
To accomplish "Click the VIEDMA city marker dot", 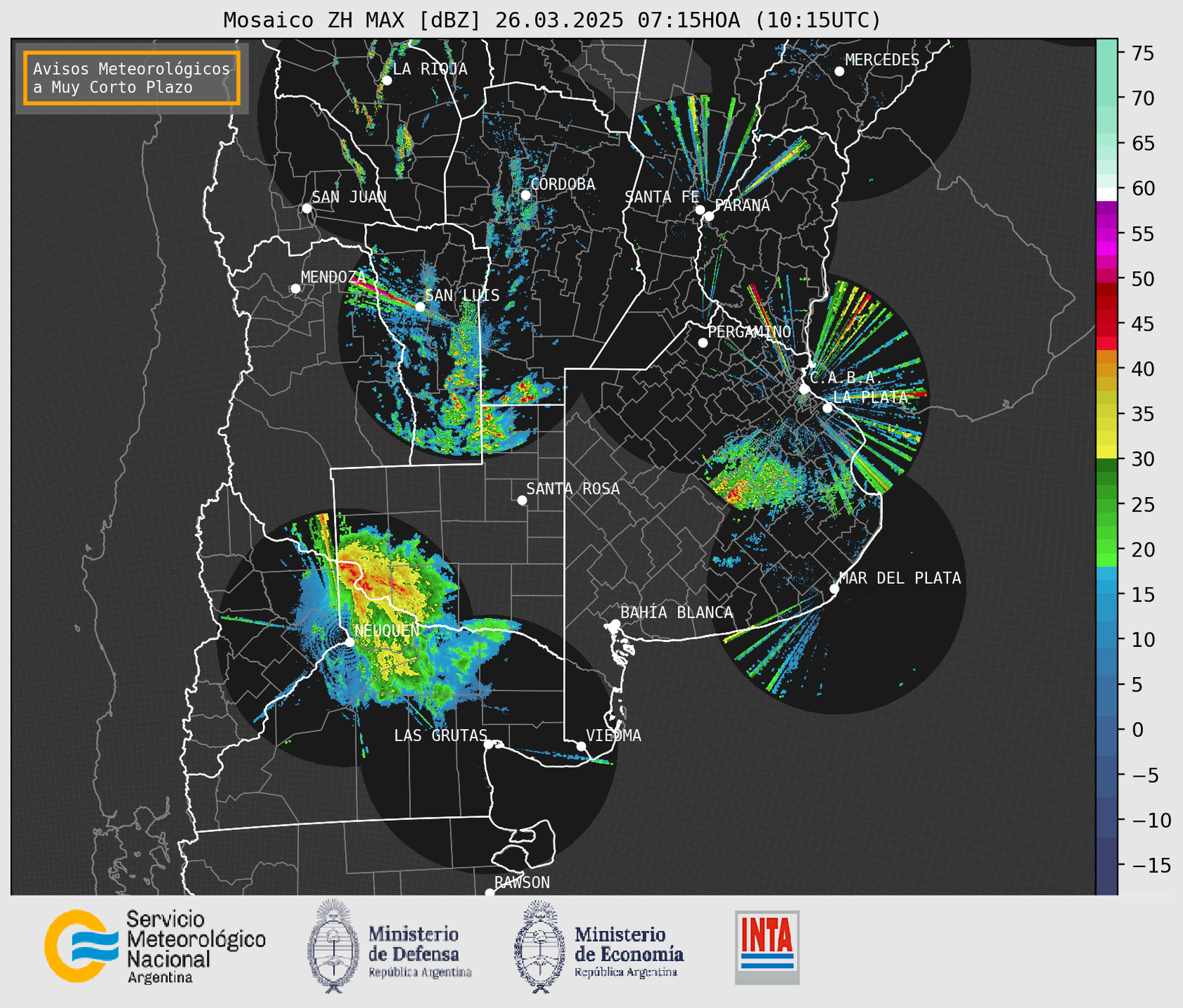I will point(581,746).
